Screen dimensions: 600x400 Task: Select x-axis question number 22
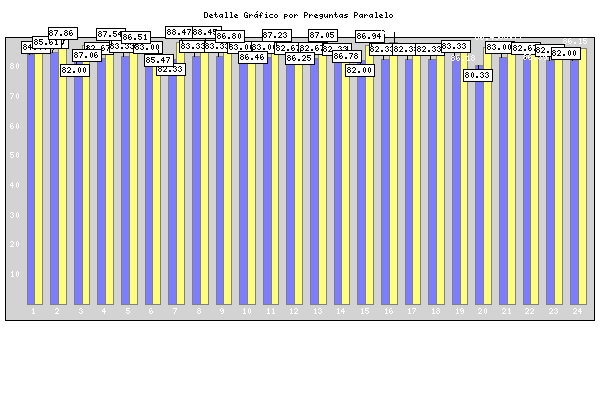[530, 311]
